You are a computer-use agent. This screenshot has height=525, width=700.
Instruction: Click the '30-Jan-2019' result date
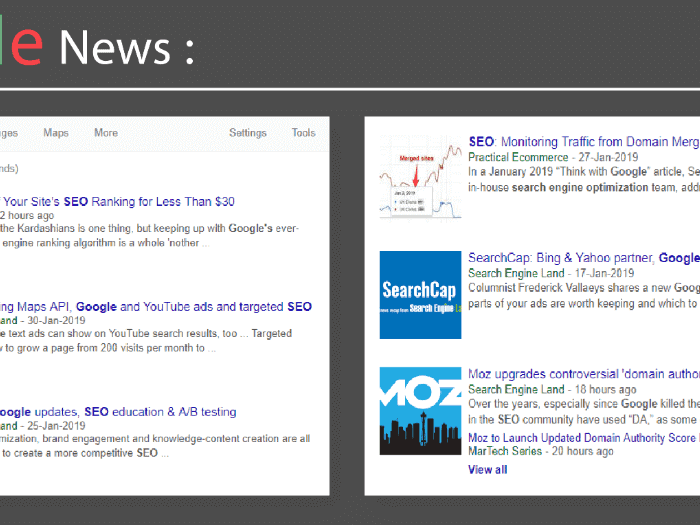56,321
